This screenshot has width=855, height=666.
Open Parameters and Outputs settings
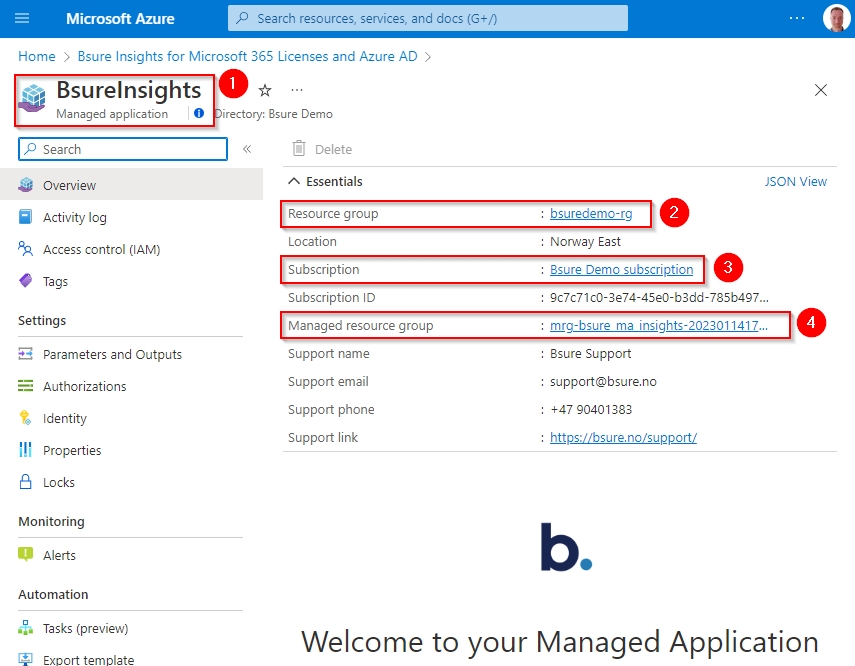(x=112, y=354)
